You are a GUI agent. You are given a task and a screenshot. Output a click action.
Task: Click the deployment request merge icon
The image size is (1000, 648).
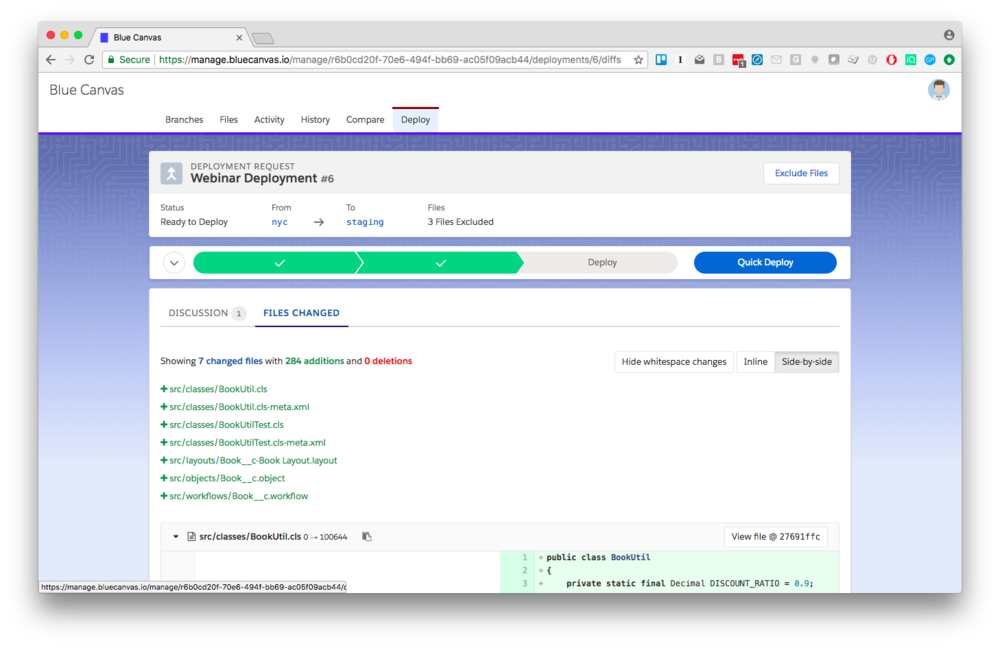(x=171, y=173)
